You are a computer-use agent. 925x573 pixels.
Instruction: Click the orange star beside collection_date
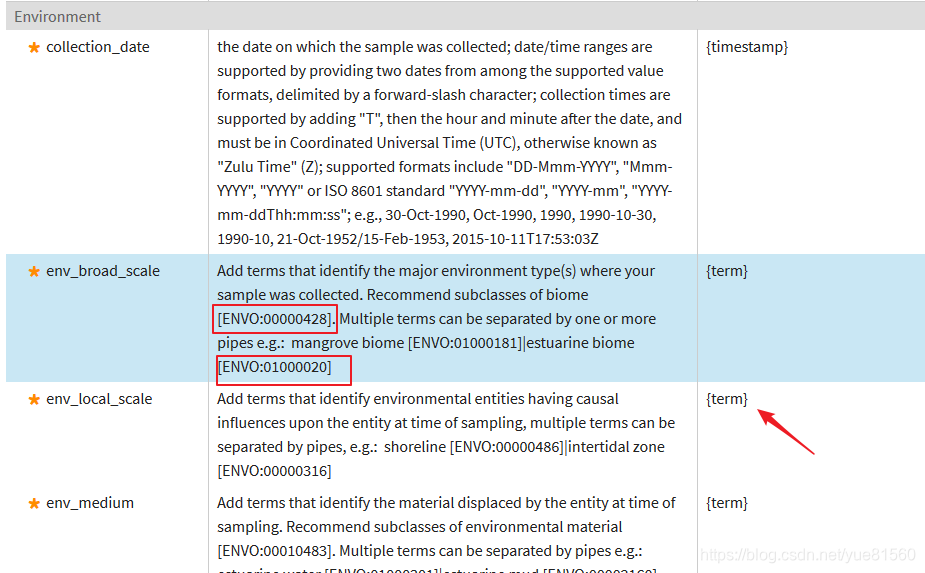(x=34, y=47)
